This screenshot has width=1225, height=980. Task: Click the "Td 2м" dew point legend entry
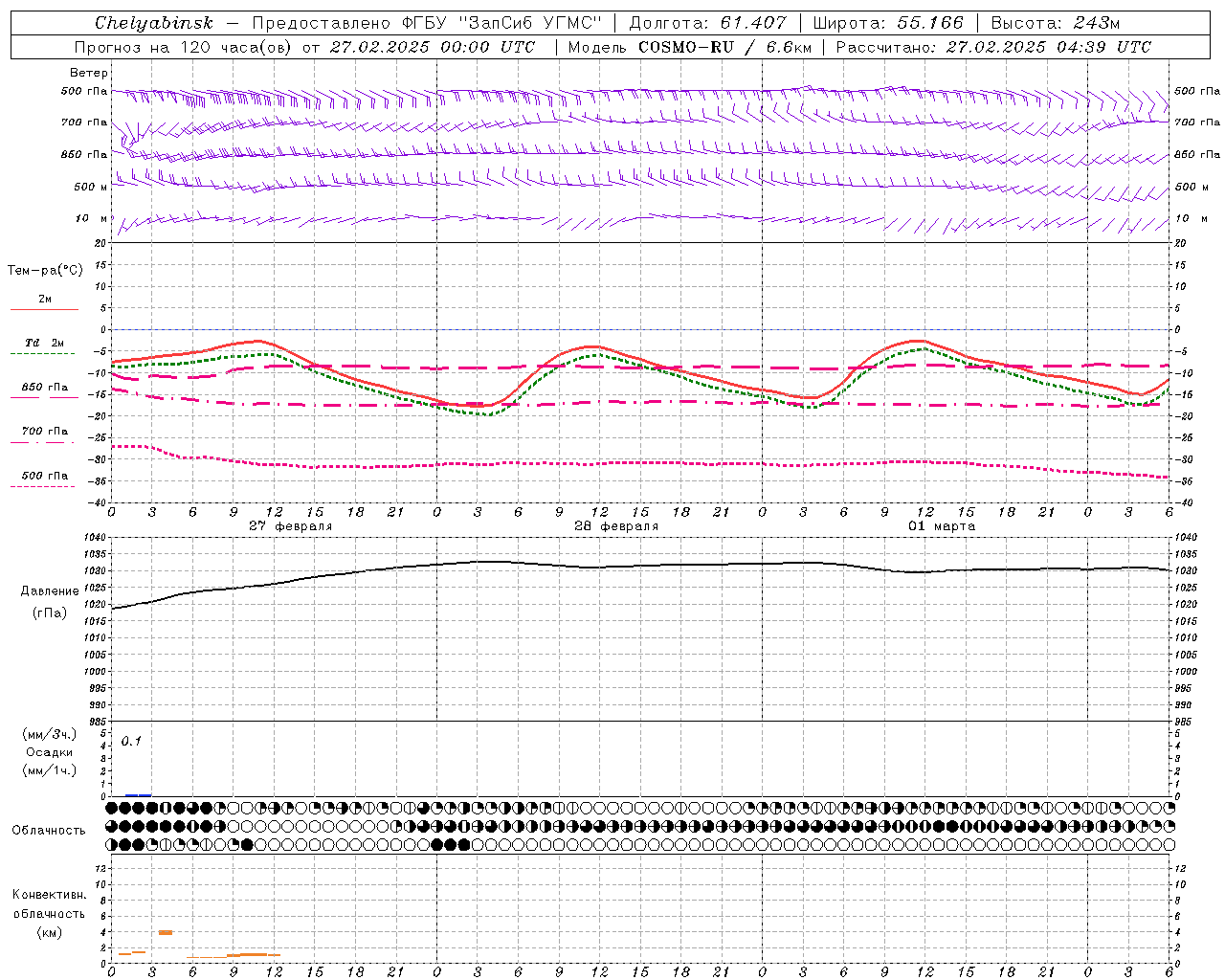point(45,343)
